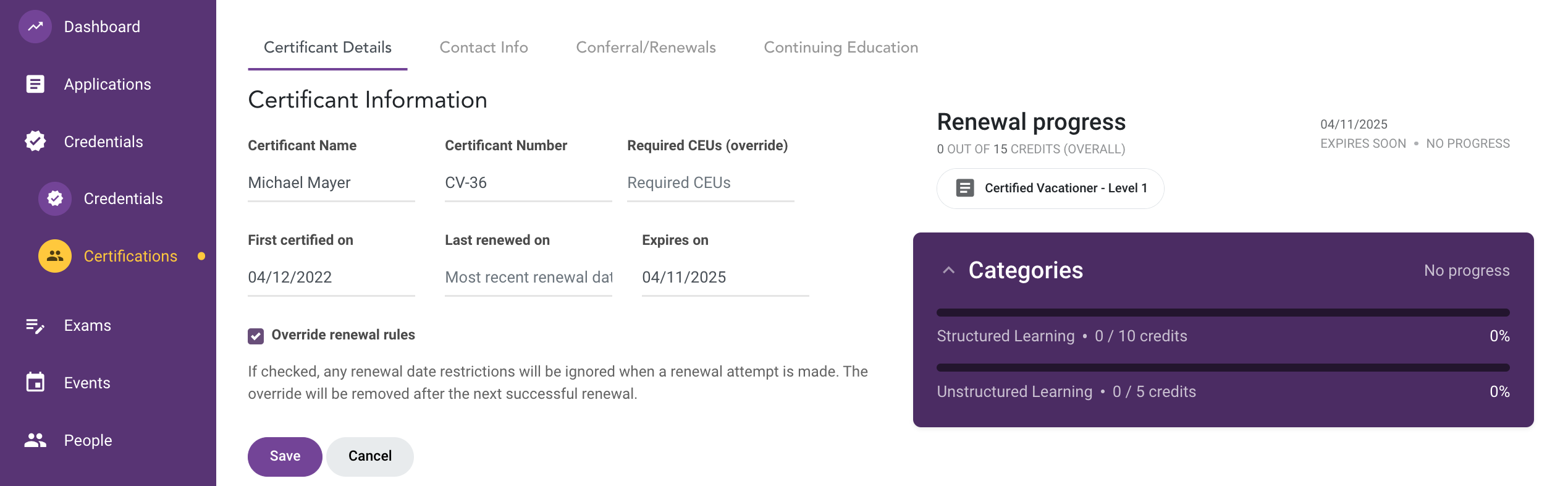Screen dimensions: 1568x486
Task: Click the Credentials verified badge icon
Action: click(35, 141)
